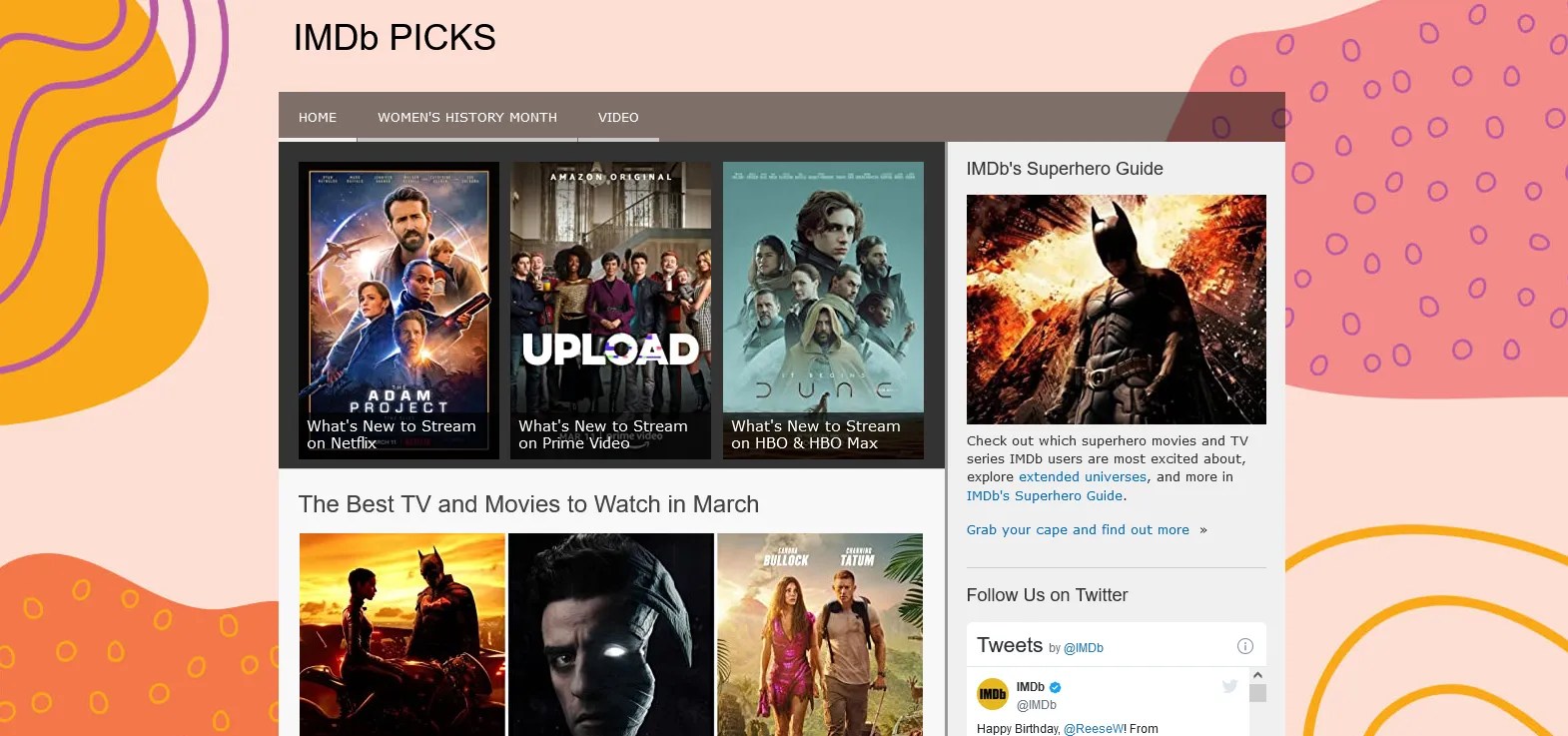
Task: Click the 'Follow Us on Twitter' heading
Action: [x=1047, y=595]
